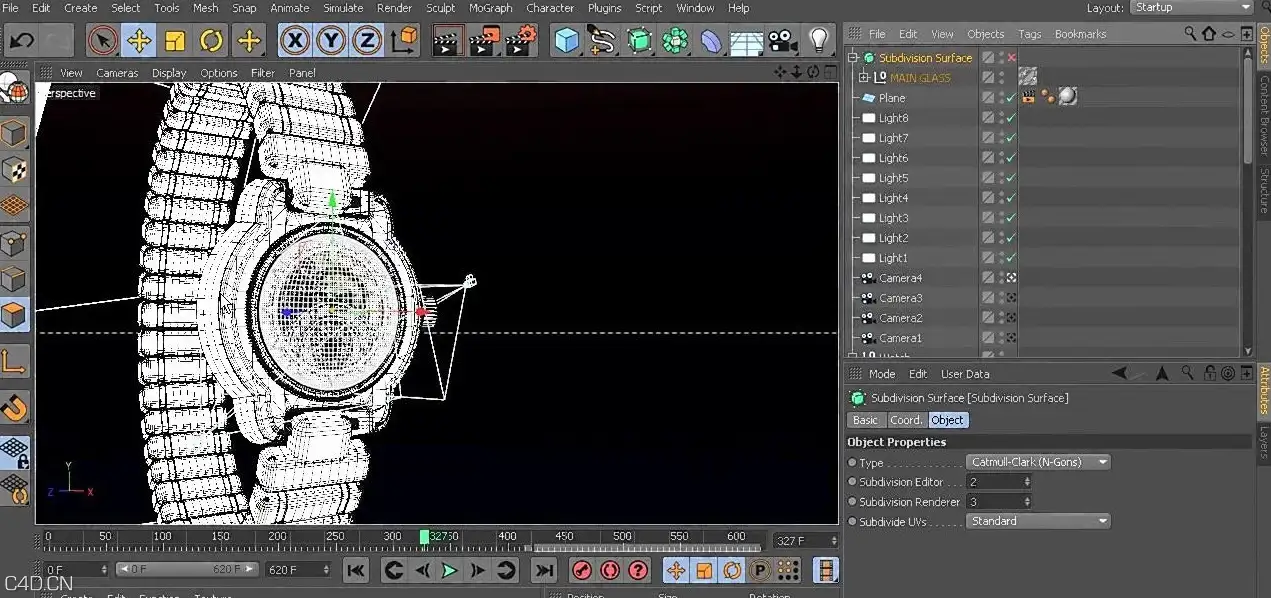Click Render View clapperboard icon
1271x598 pixels.
tap(447, 41)
